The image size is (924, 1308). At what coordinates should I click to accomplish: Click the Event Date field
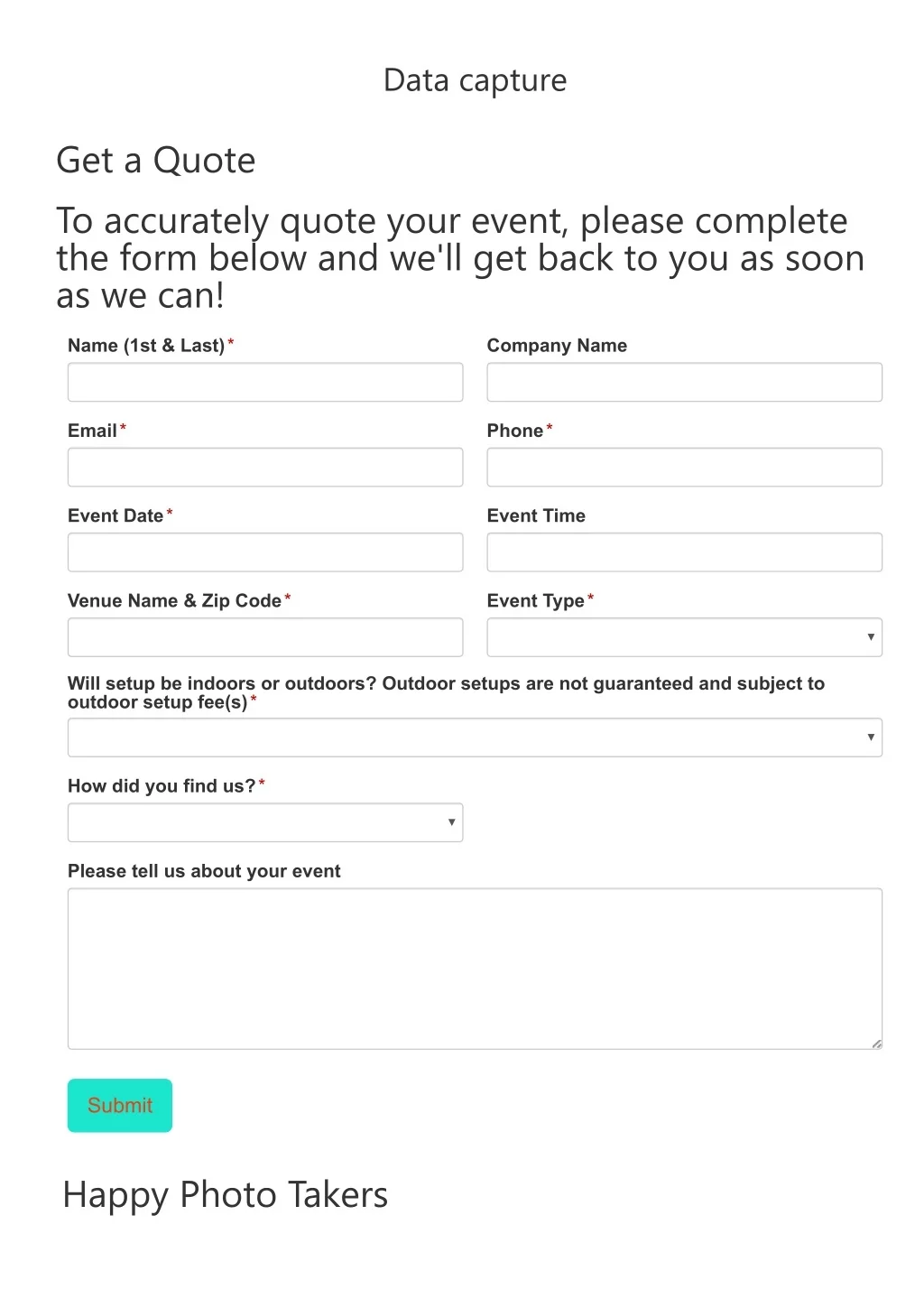tap(265, 552)
